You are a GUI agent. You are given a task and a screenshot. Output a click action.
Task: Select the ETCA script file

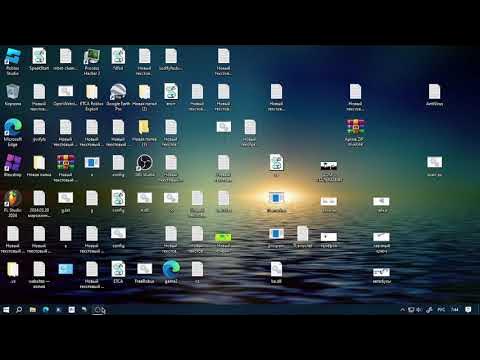pos(118,272)
